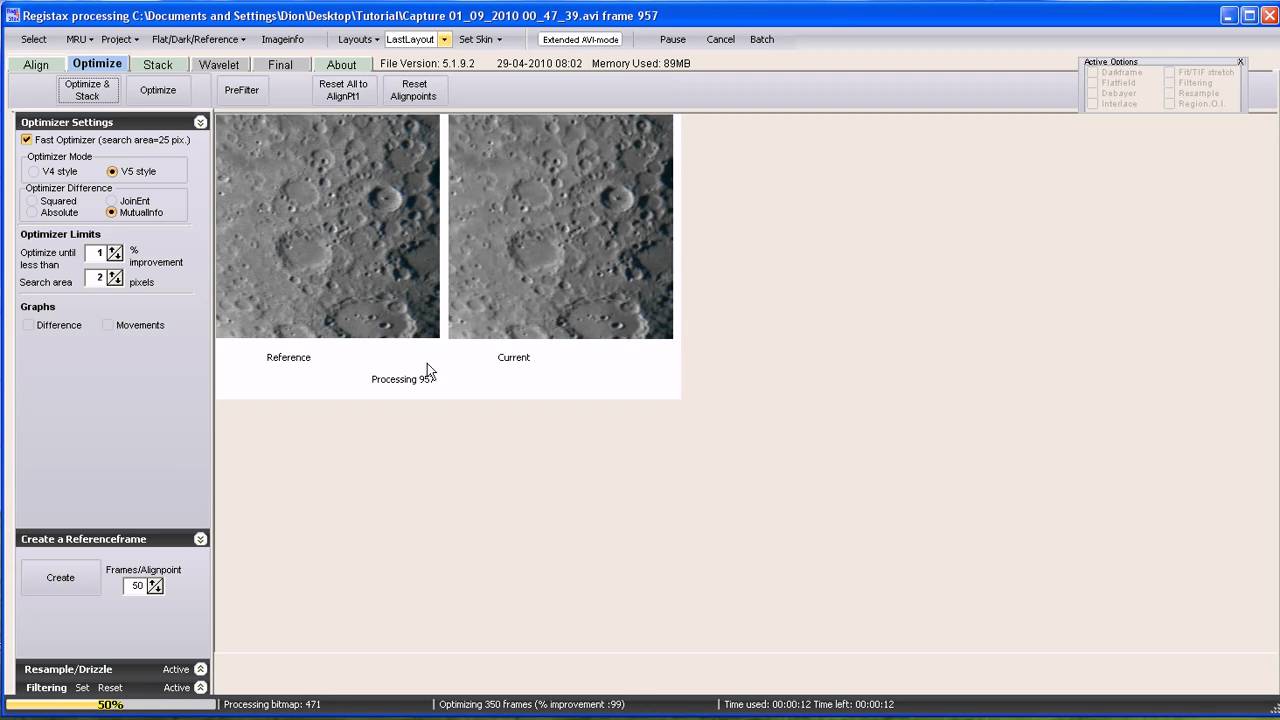This screenshot has height=720, width=1280.
Task: Select V4 style optimizer mode
Action: (33, 172)
